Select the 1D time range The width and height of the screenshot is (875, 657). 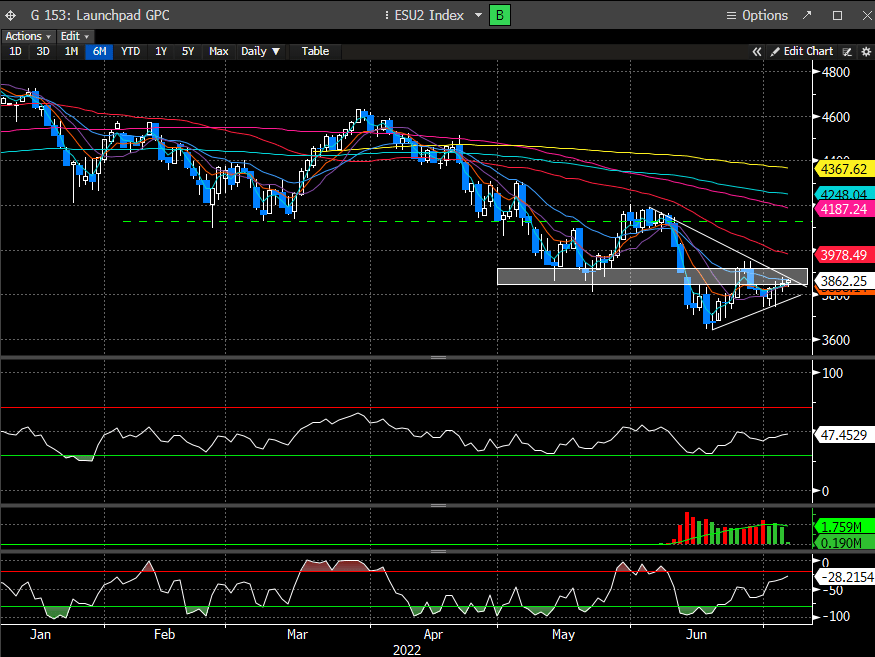15,51
